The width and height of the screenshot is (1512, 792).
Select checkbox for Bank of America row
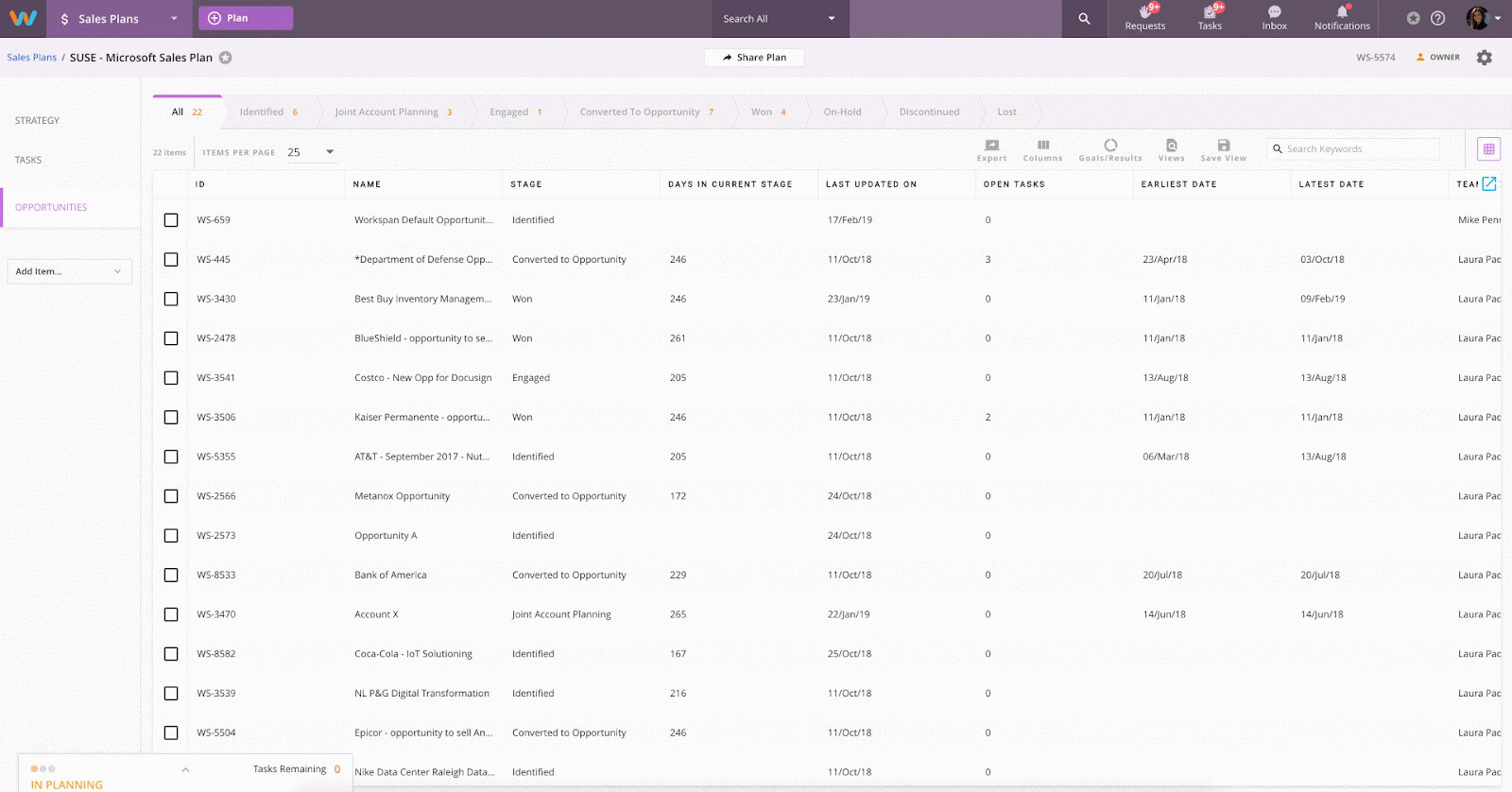[171, 575]
